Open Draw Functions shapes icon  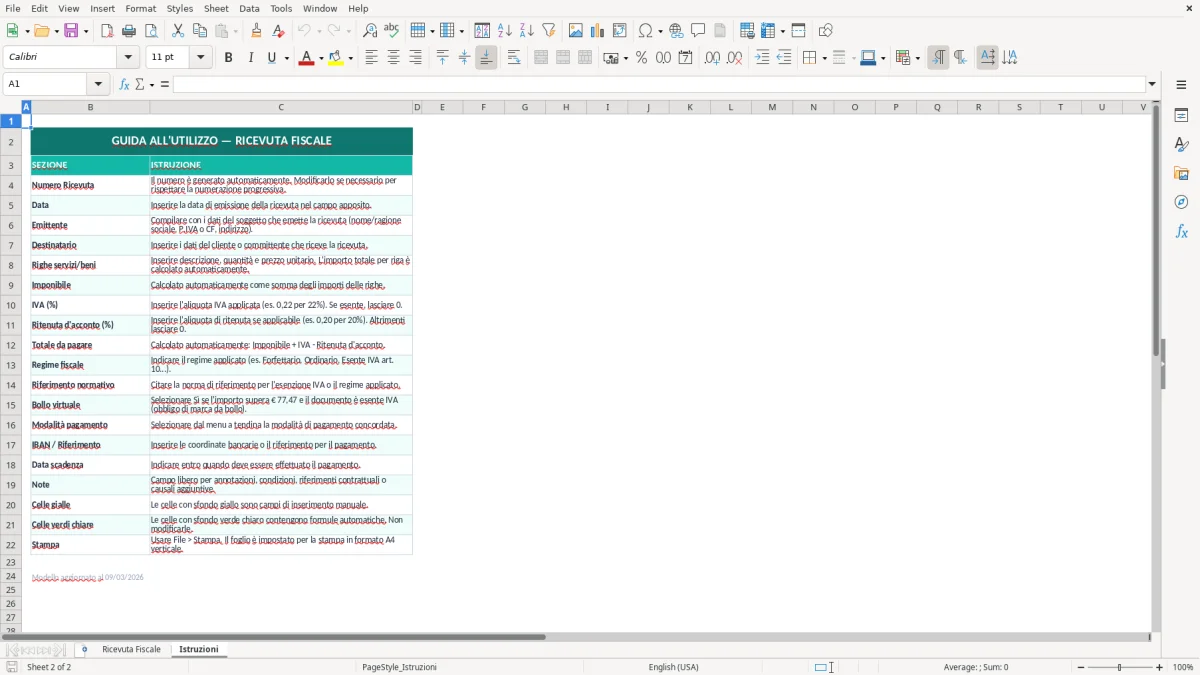point(825,31)
